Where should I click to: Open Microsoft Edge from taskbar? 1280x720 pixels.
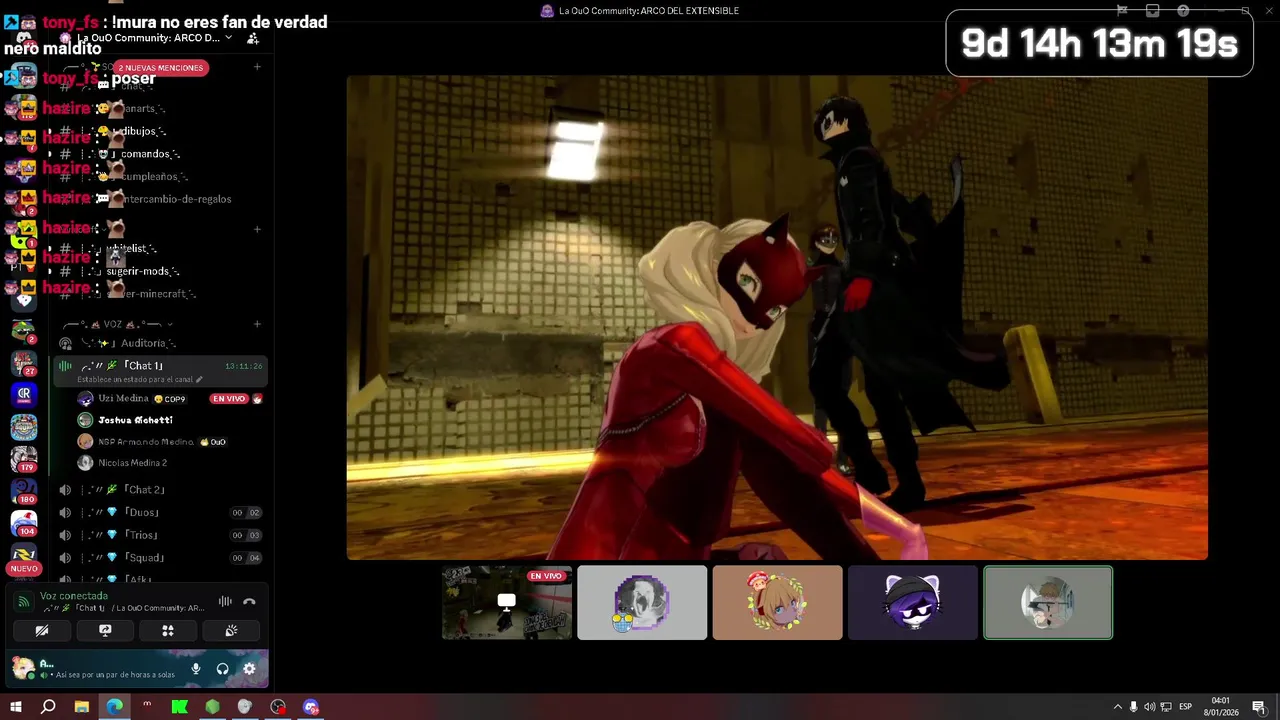point(114,707)
